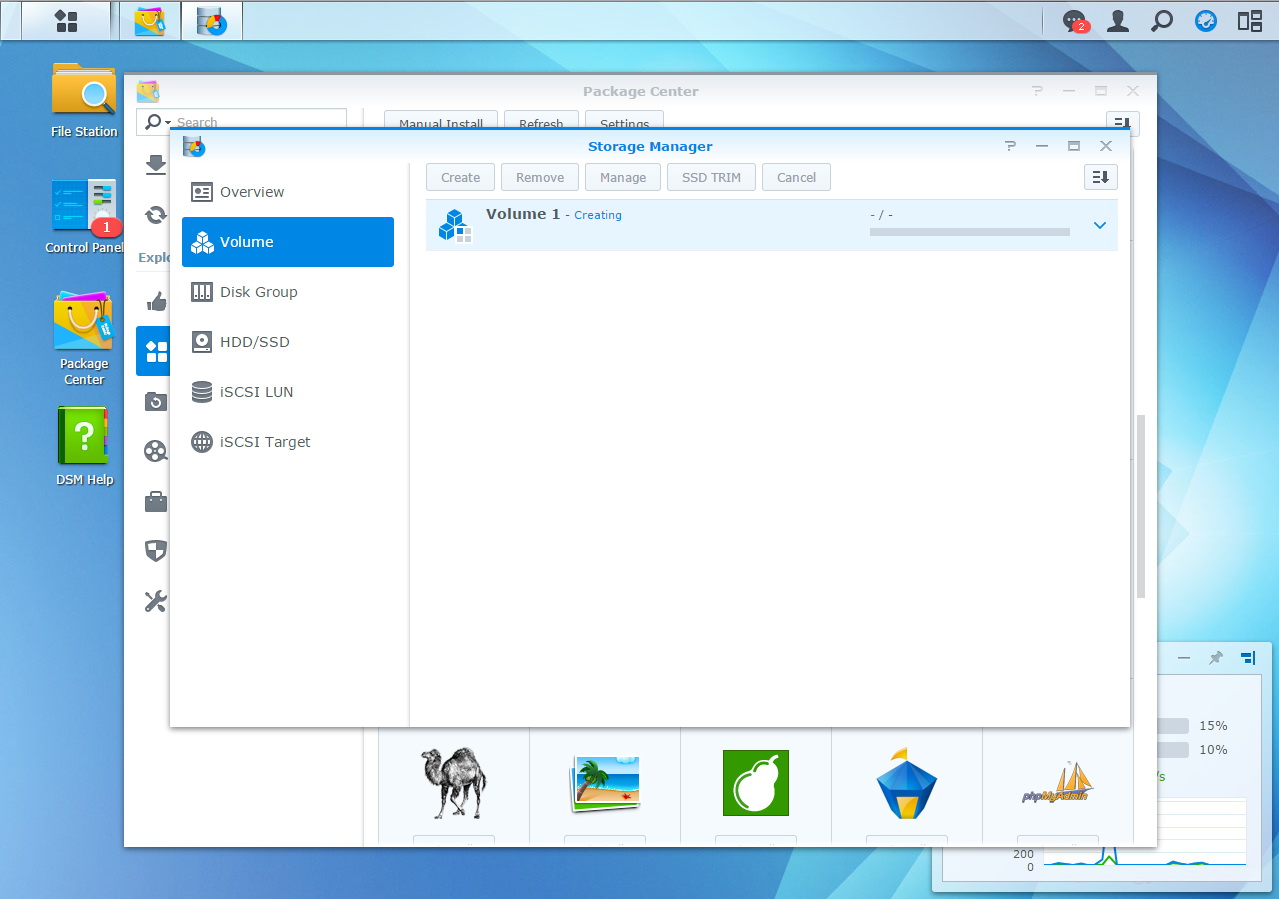Open HDD/SSD section

coord(288,342)
